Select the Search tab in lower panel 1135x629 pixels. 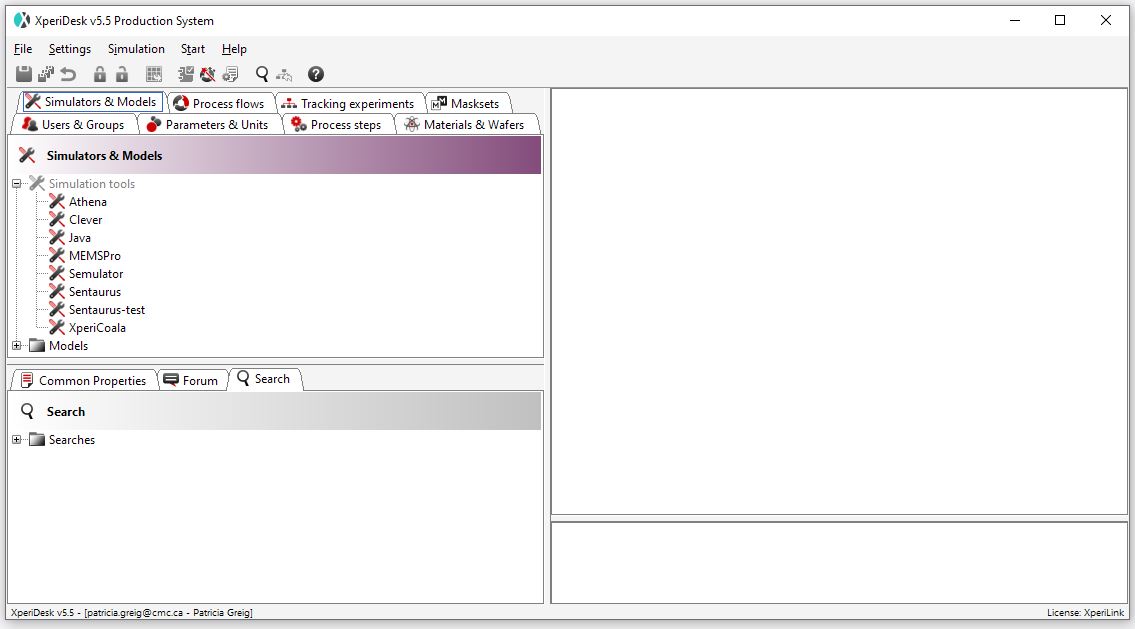point(264,379)
